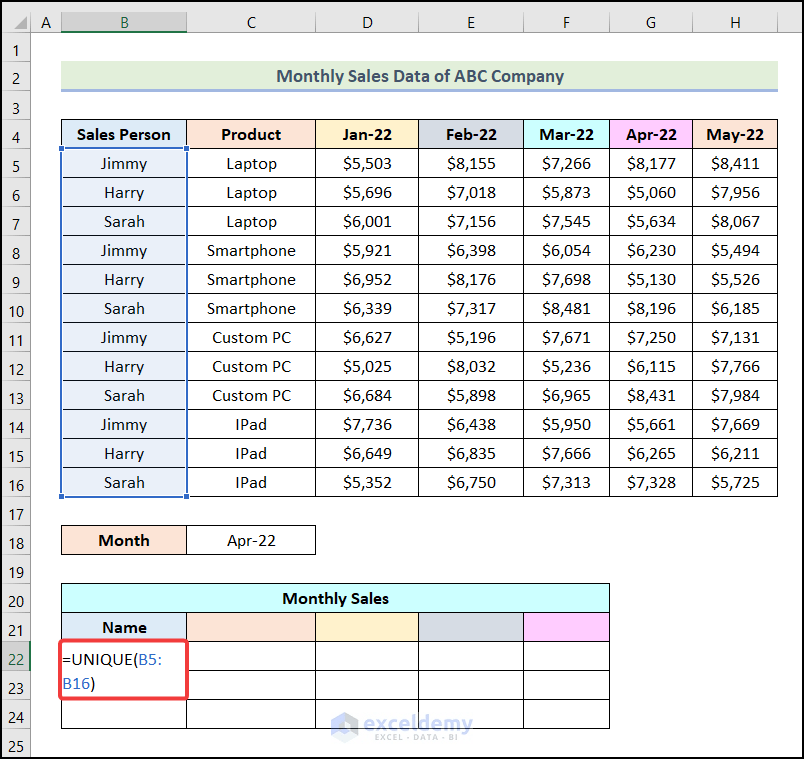The image size is (804, 759).
Task: Select the Name header cell below Monthly Sales
Action: tap(123, 626)
